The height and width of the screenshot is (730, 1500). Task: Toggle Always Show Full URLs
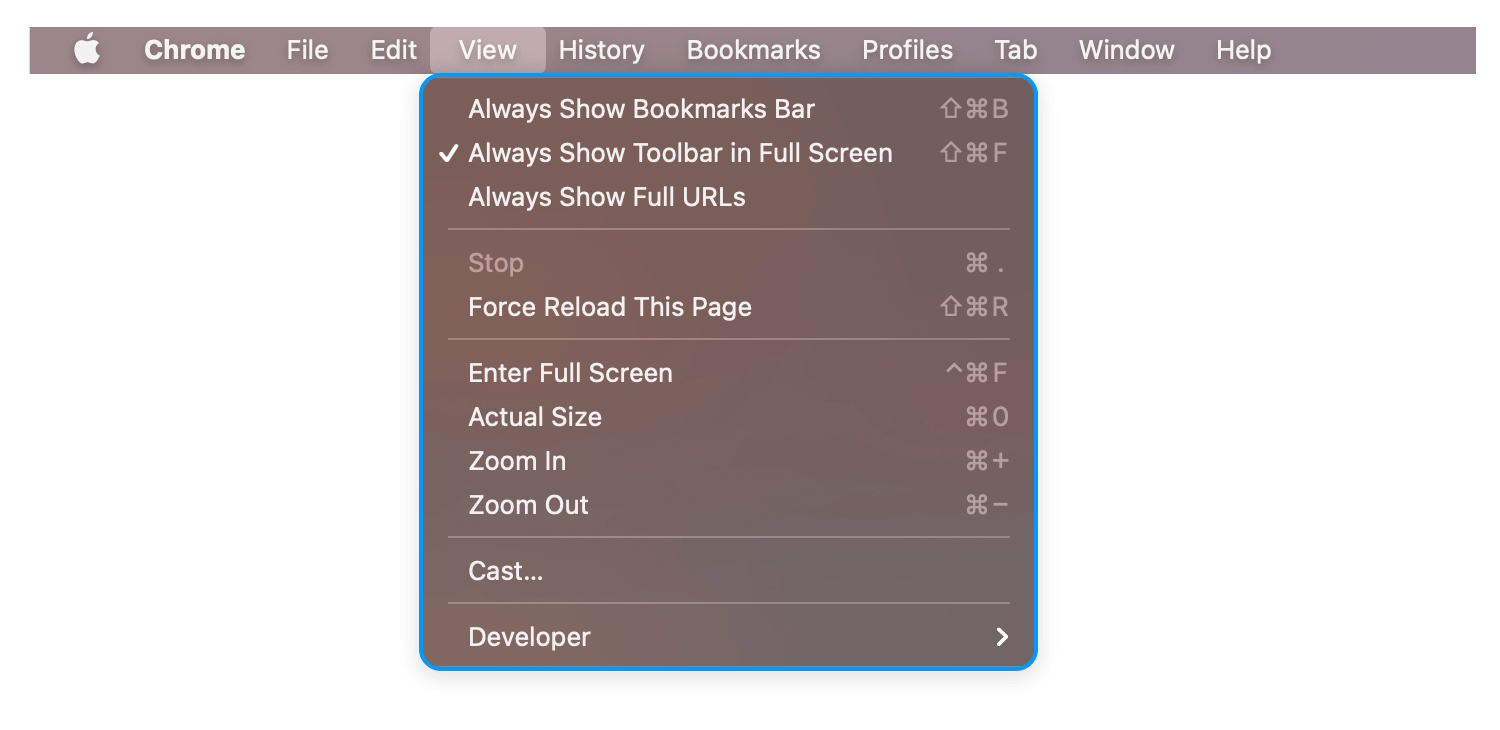click(728, 197)
